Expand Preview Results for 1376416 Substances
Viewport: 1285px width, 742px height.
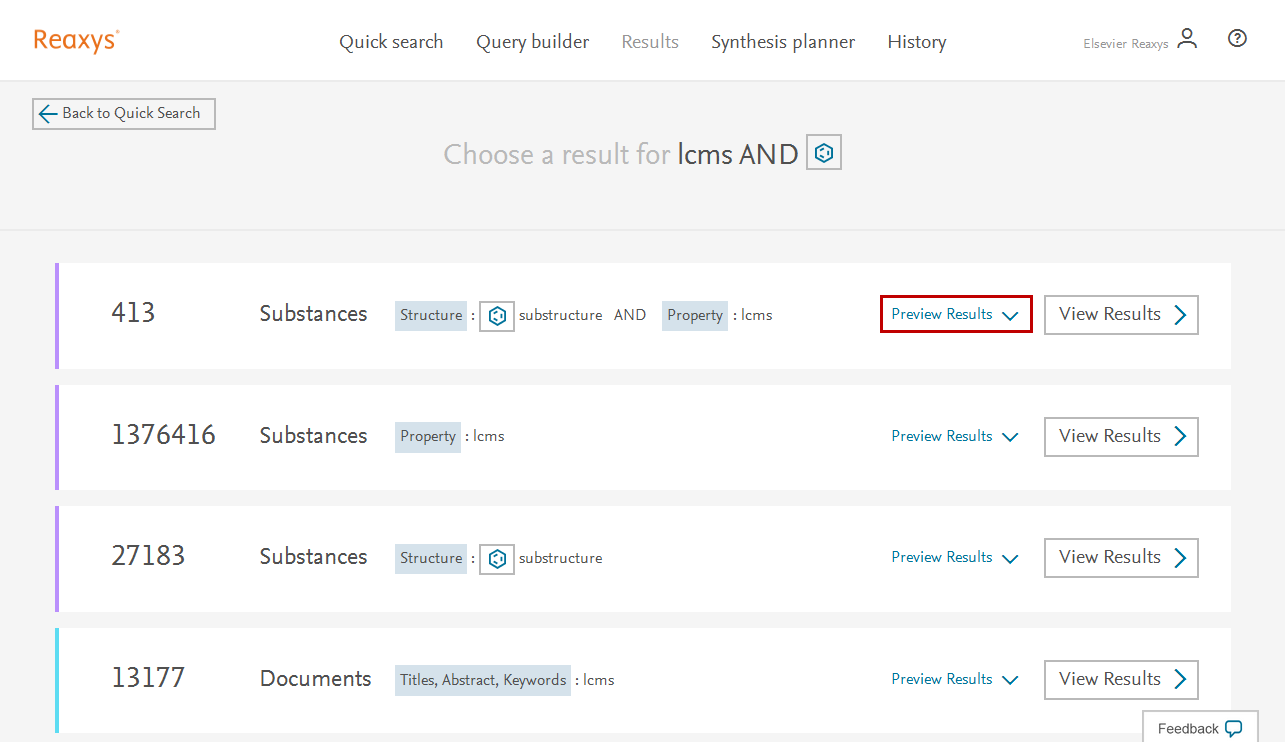point(955,436)
